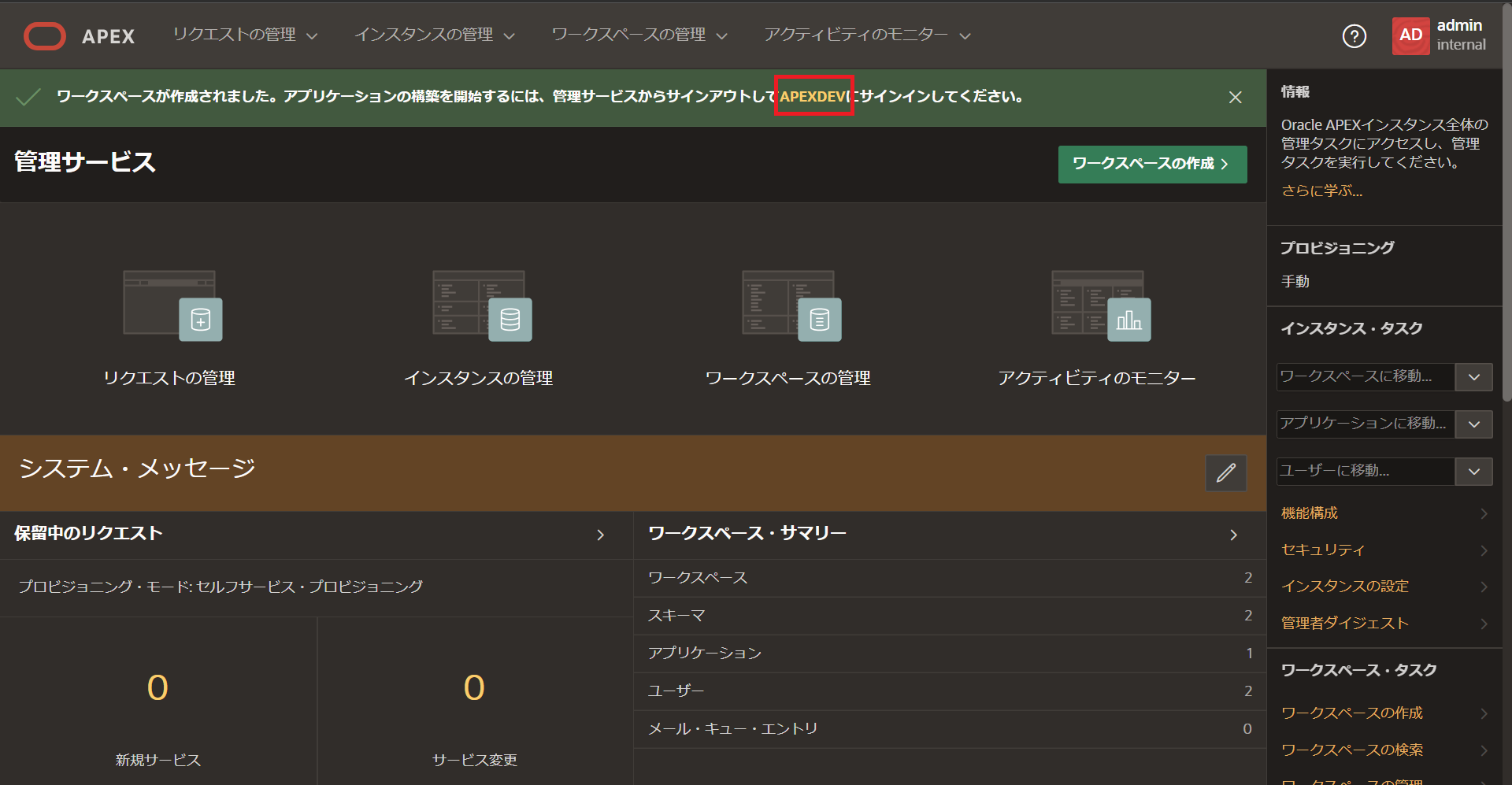Open アクティビティのモニター menu in top bar

pyautogui.click(x=867, y=35)
